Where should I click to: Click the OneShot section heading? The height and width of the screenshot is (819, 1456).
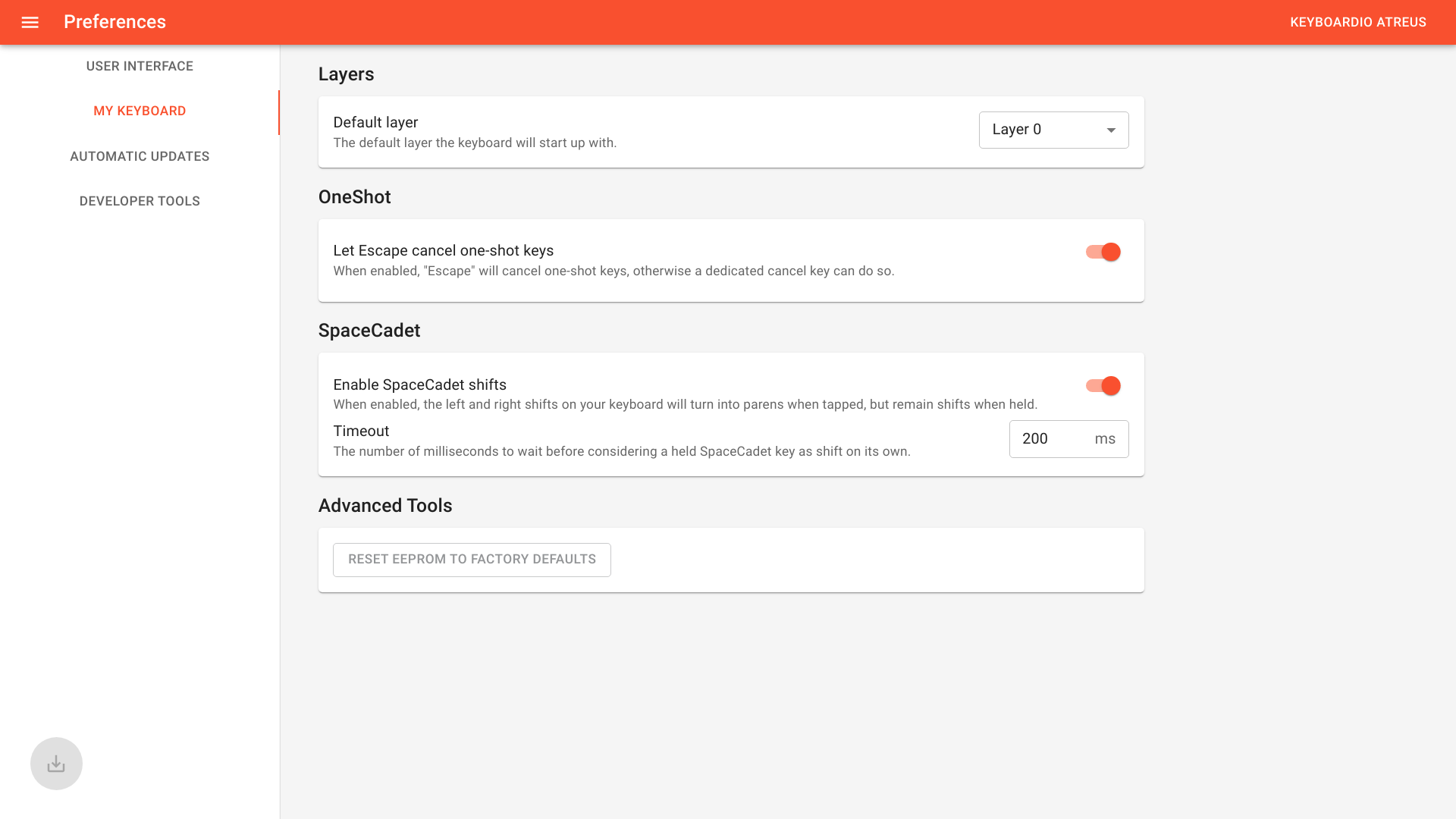tap(355, 197)
